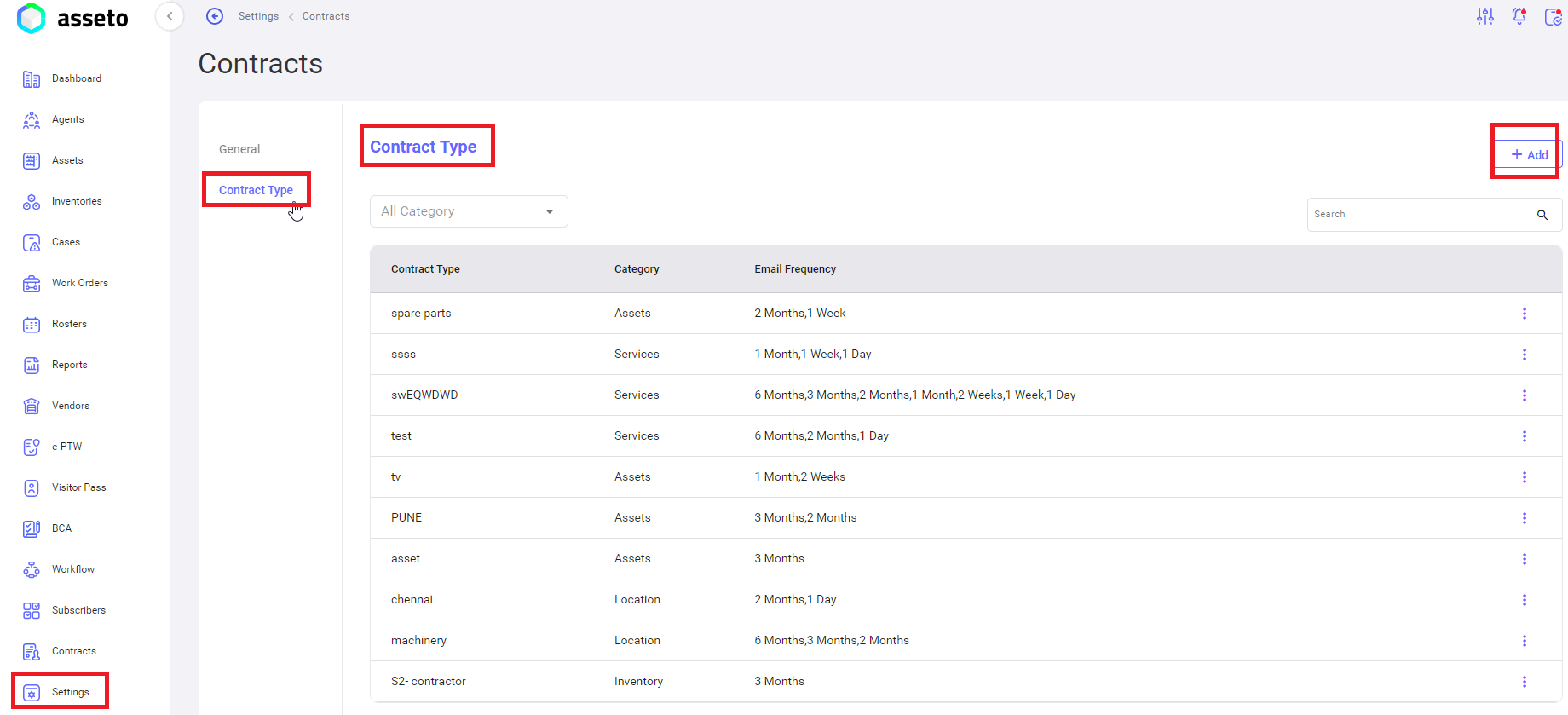This screenshot has width=1568, height=715.
Task: Click the Agents sidebar icon
Action: click(x=32, y=120)
